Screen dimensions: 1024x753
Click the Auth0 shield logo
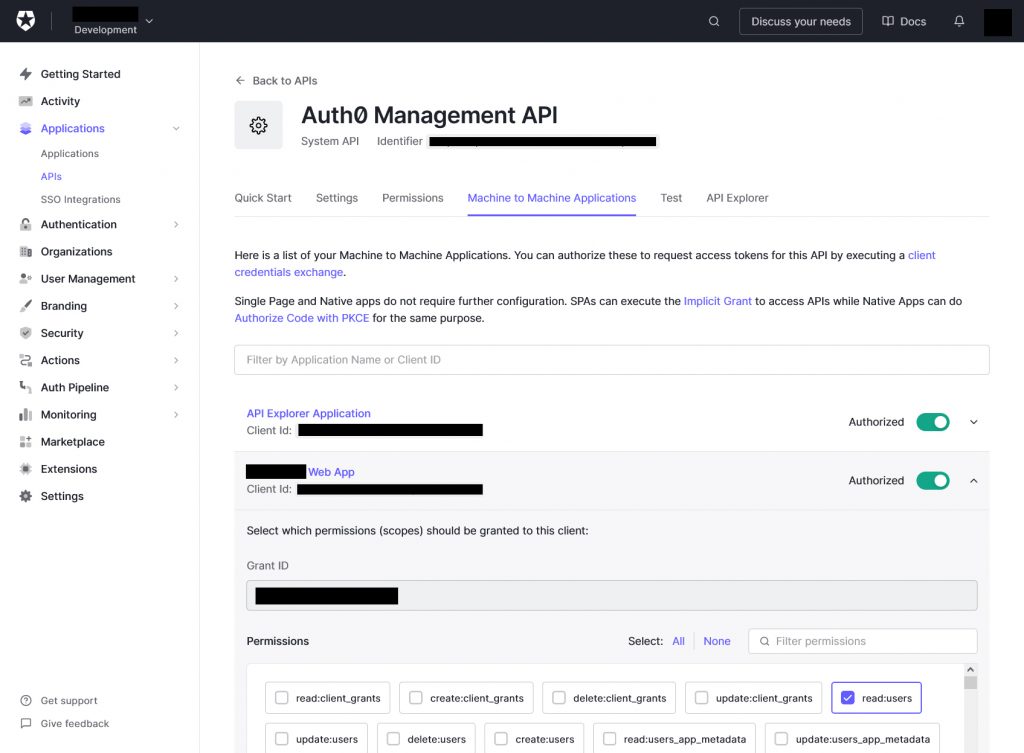[25, 21]
